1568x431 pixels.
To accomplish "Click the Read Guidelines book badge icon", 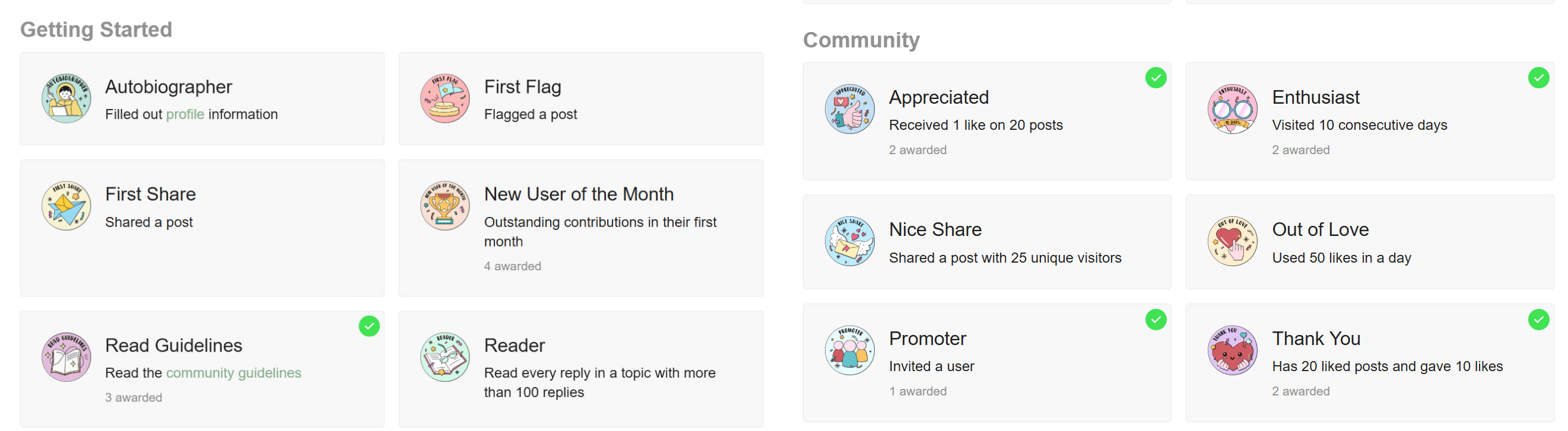I will tap(66, 357).
